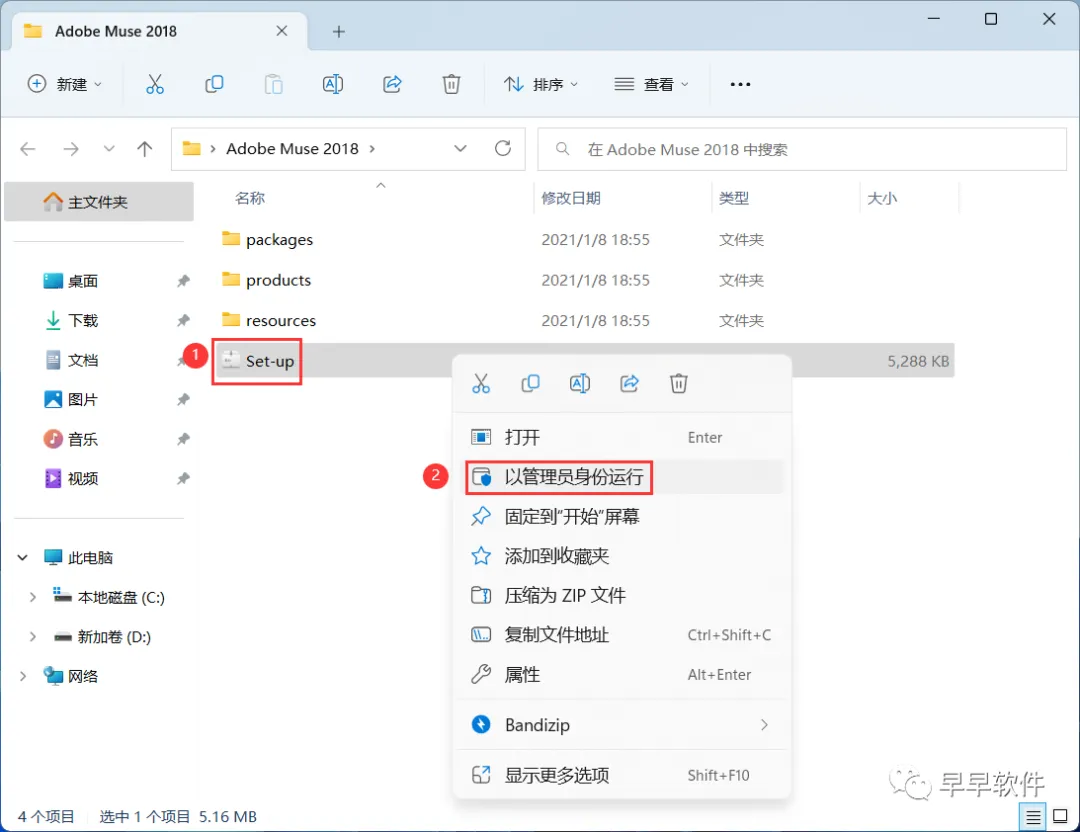Go forward with the right arrow
Image resolution: width=1080 pixels, height=832 pixels.
(x=71, y=149)
